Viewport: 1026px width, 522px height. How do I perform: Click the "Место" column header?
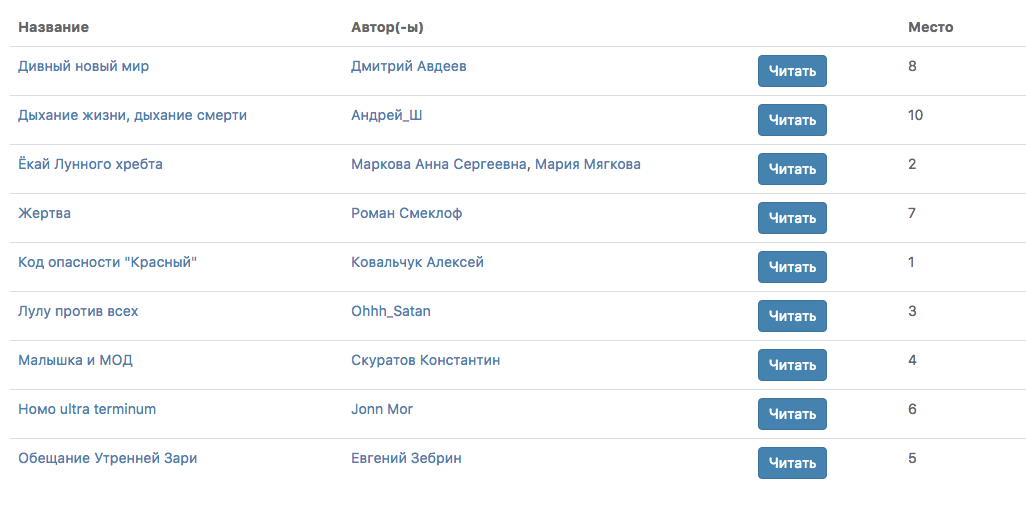coord(930,27)
